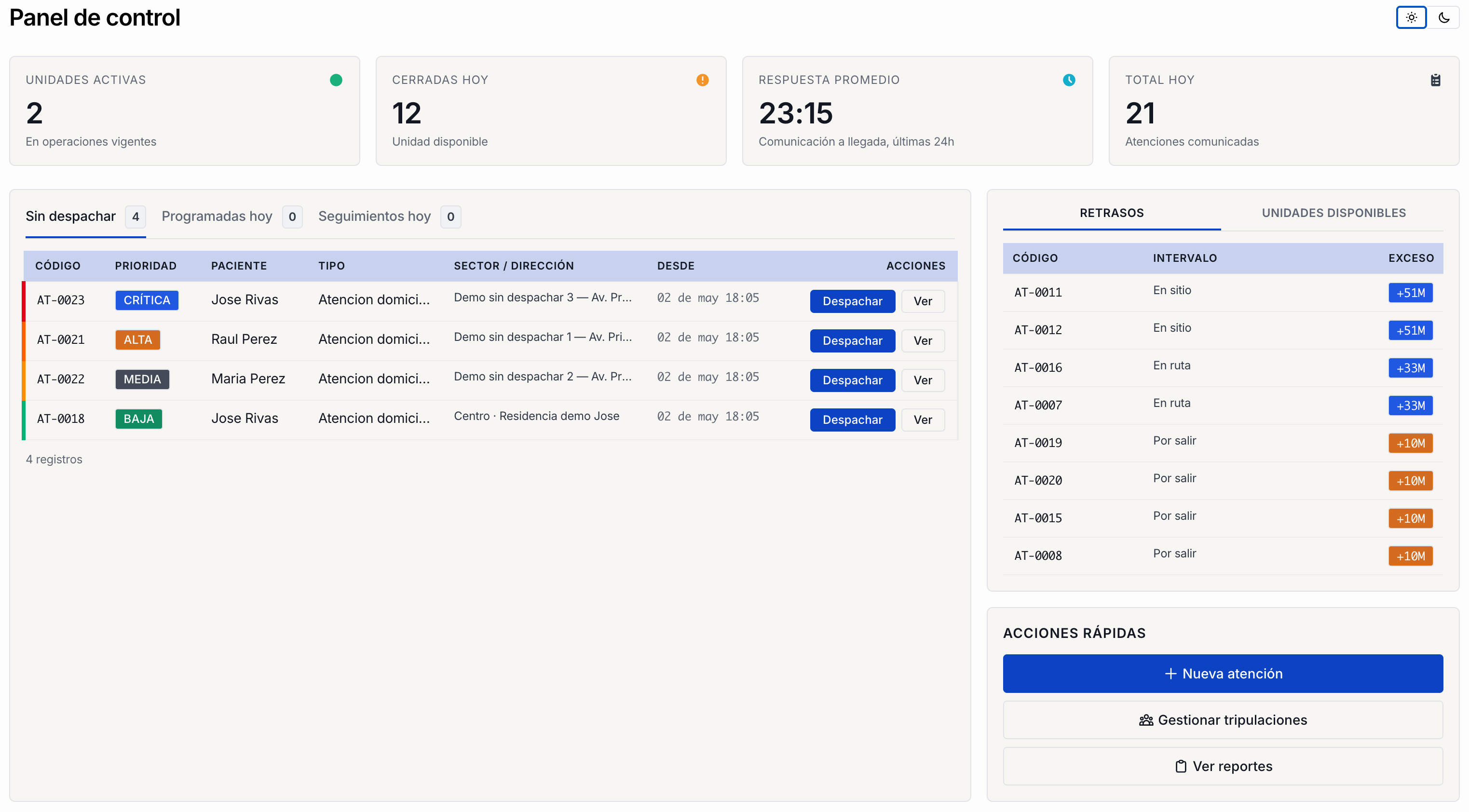1469x812 pixels.
Task: Click +51M excess badge for AT-0011
Action: (x=1410, y=293)
